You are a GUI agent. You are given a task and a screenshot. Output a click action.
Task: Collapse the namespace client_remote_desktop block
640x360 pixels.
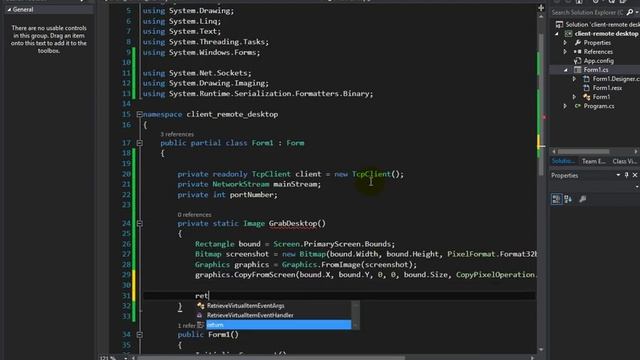point(140,114)
